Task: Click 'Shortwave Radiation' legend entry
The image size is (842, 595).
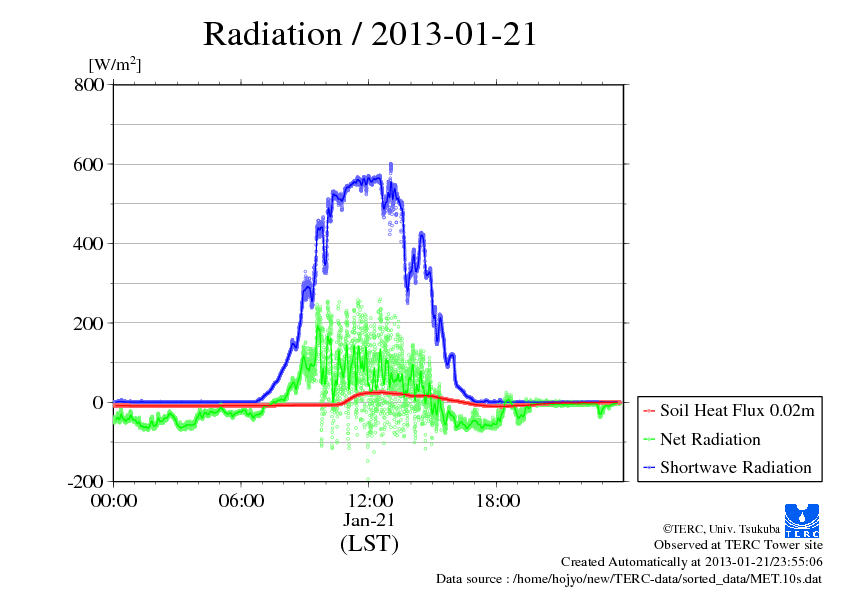Action: [736, 467]
